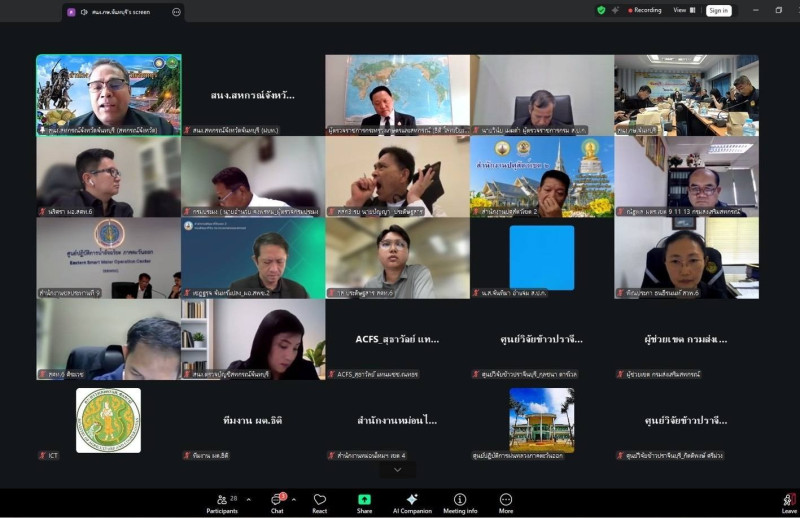Screen dimensions: 800x518
Task: Expand the Chat options caret
Action: [294, 500]
